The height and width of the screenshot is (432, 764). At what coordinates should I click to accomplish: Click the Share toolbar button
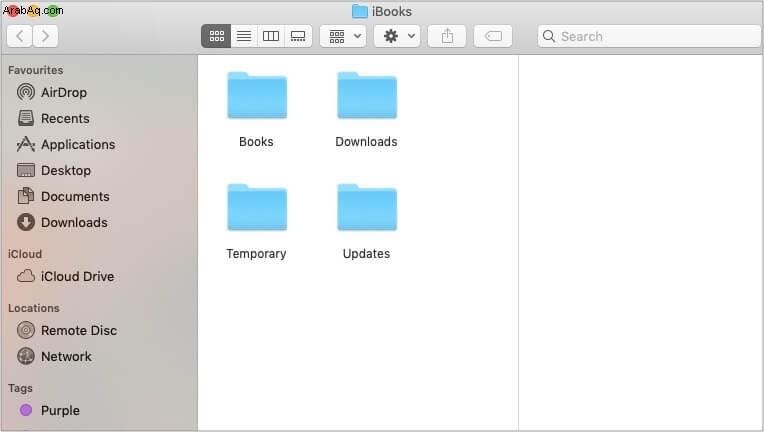[447, 36]
